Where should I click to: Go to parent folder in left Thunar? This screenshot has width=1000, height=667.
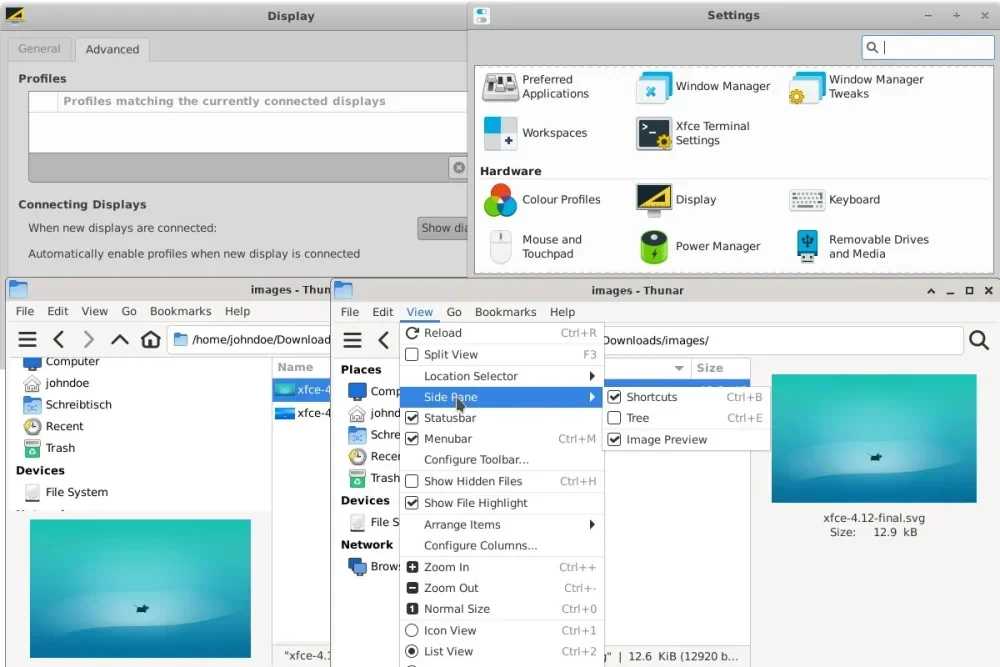point(119,340)
